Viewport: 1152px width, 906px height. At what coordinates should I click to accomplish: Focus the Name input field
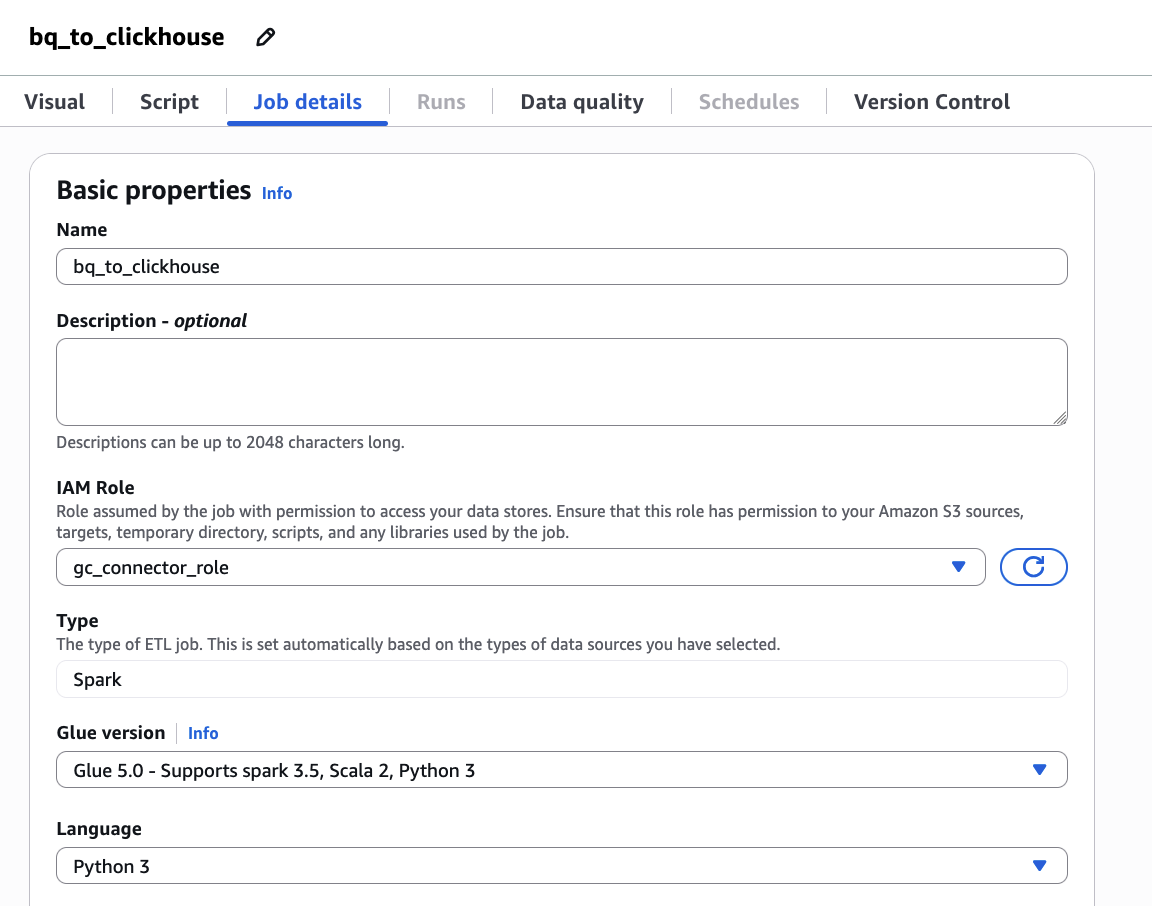561,267
